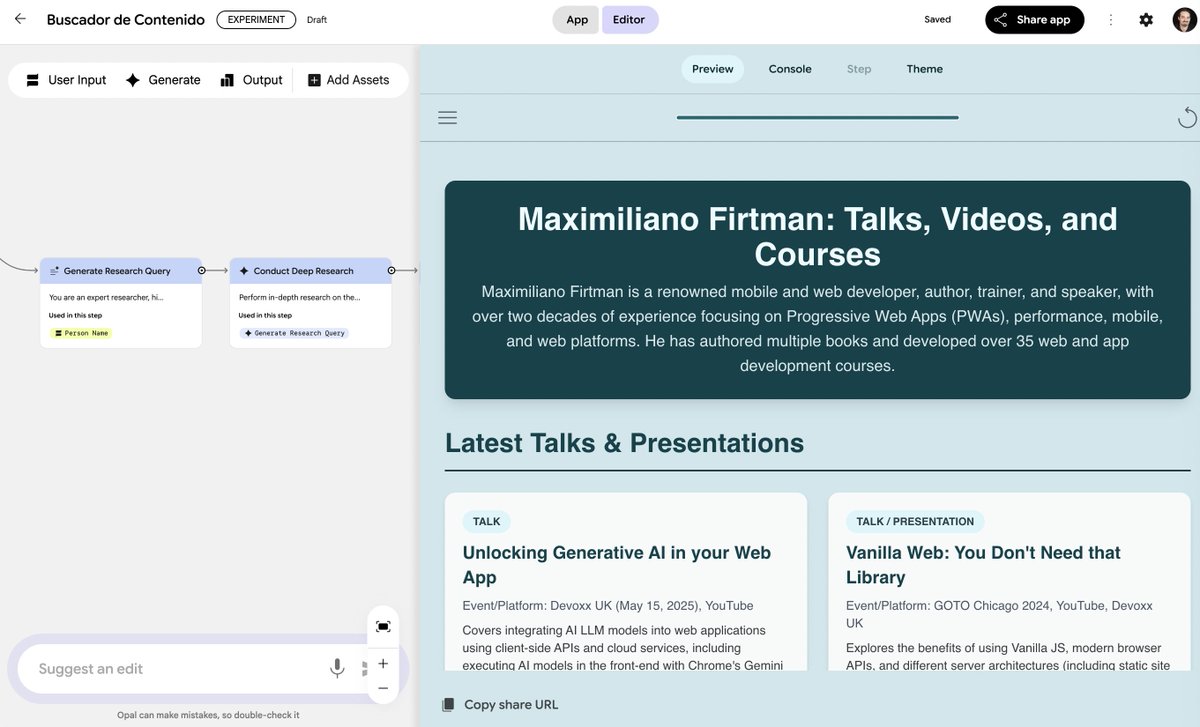Activate the microphone for voice input
Screen dimensions: 1200x727
(337, 668)
